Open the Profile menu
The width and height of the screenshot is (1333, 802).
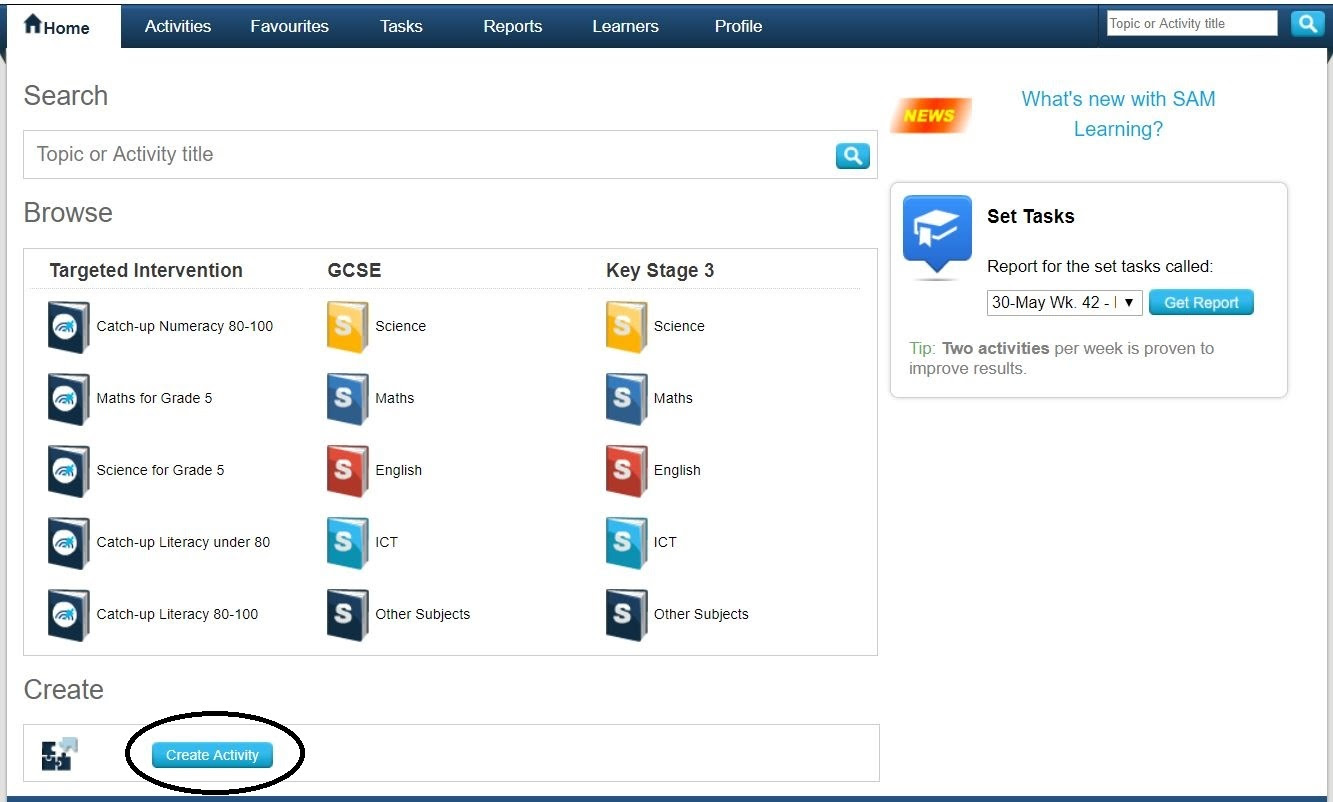pos(739,27)
